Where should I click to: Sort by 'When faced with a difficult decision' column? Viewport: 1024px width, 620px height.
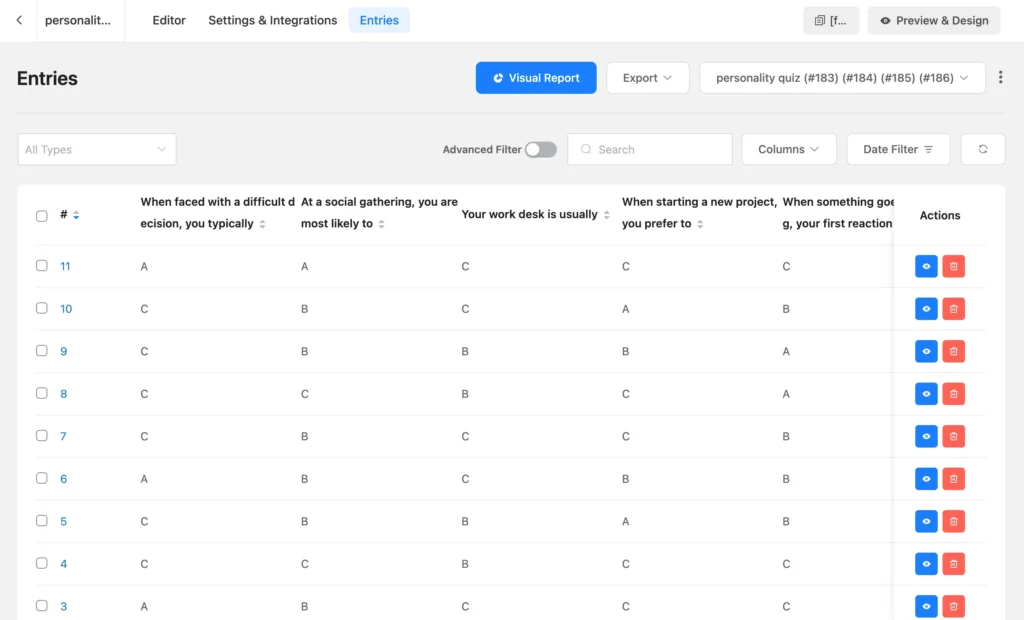pos(263,224)
